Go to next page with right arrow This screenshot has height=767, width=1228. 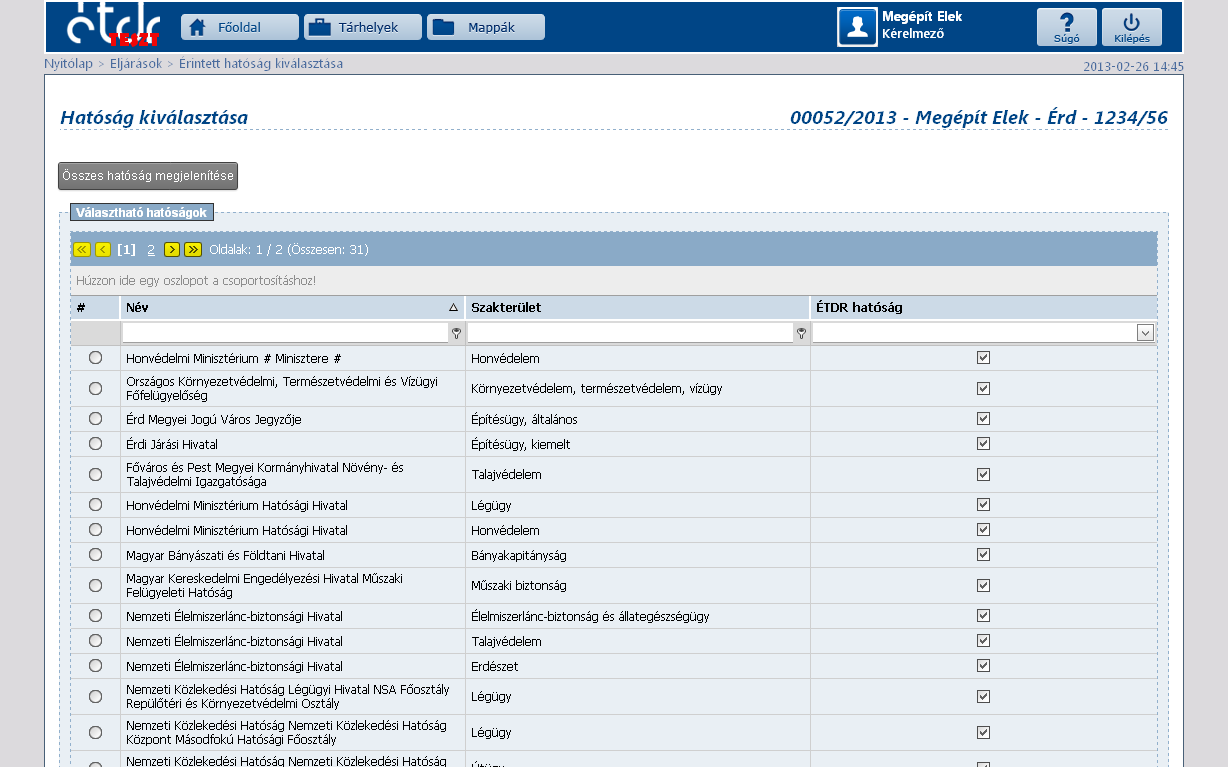click(172, 250)
